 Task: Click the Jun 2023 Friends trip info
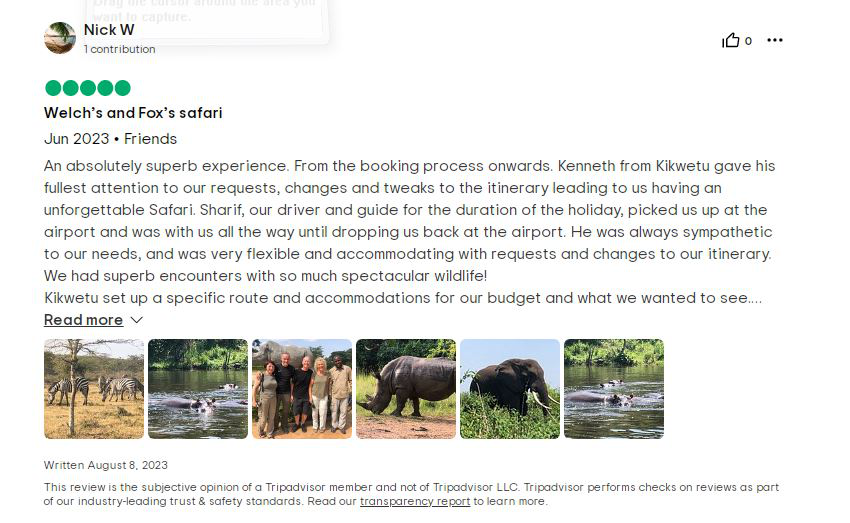click(111, 139)
